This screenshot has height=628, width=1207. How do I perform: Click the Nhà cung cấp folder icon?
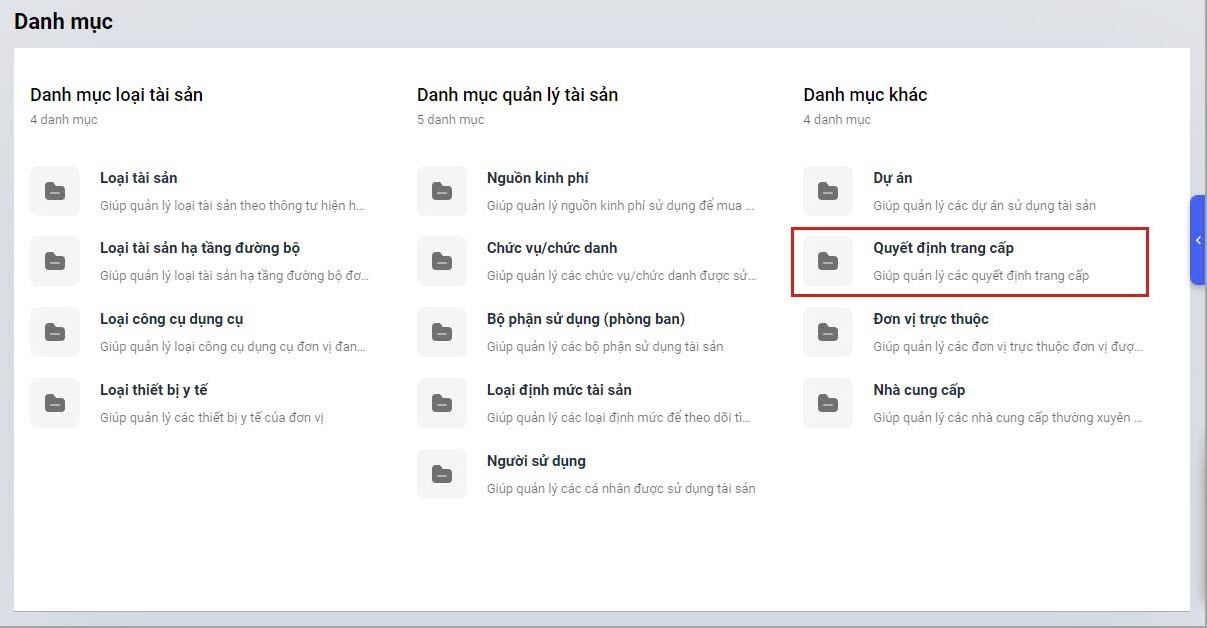coord(828,403)
